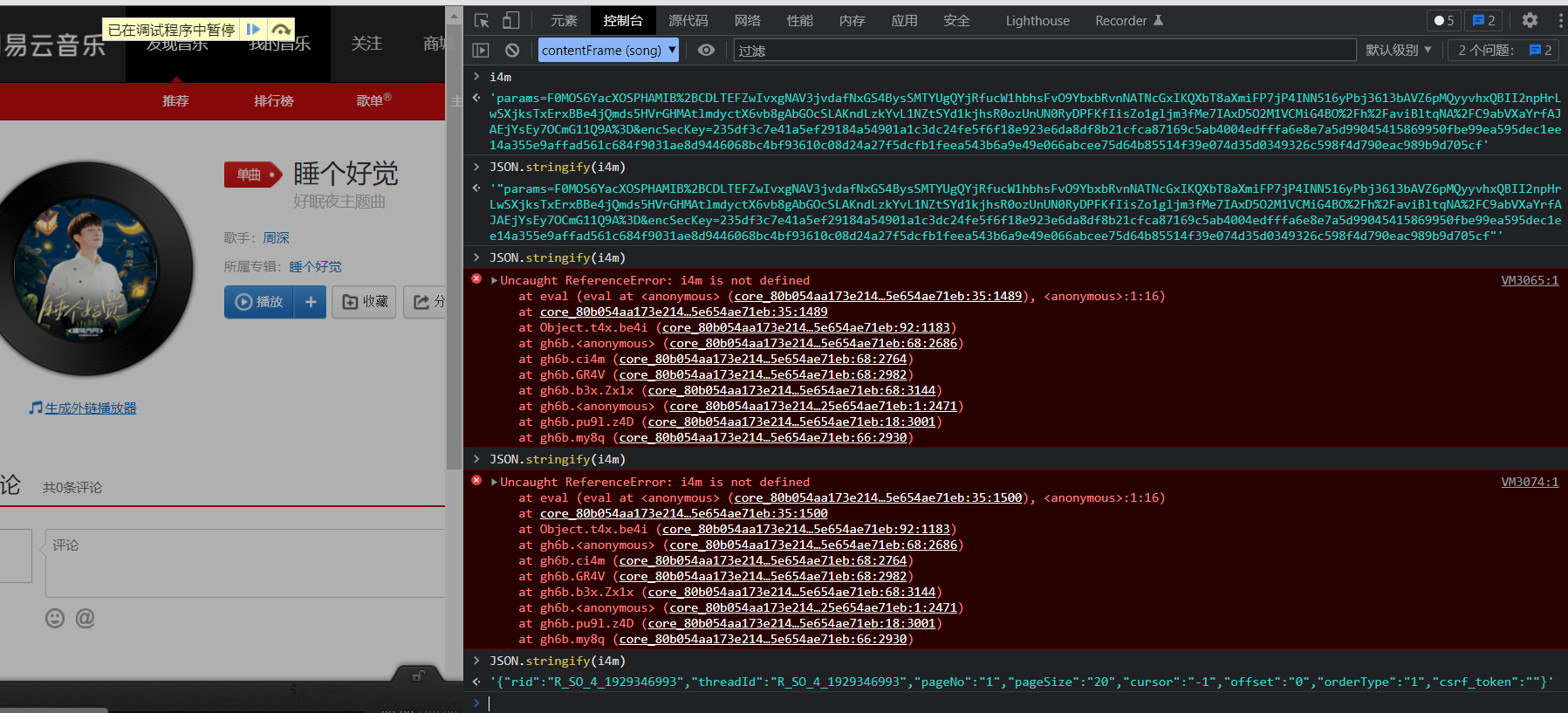Screen dimensions: 1568x713
Task: Resume script execution in paused overlay
Action: [x=254, y=30]
